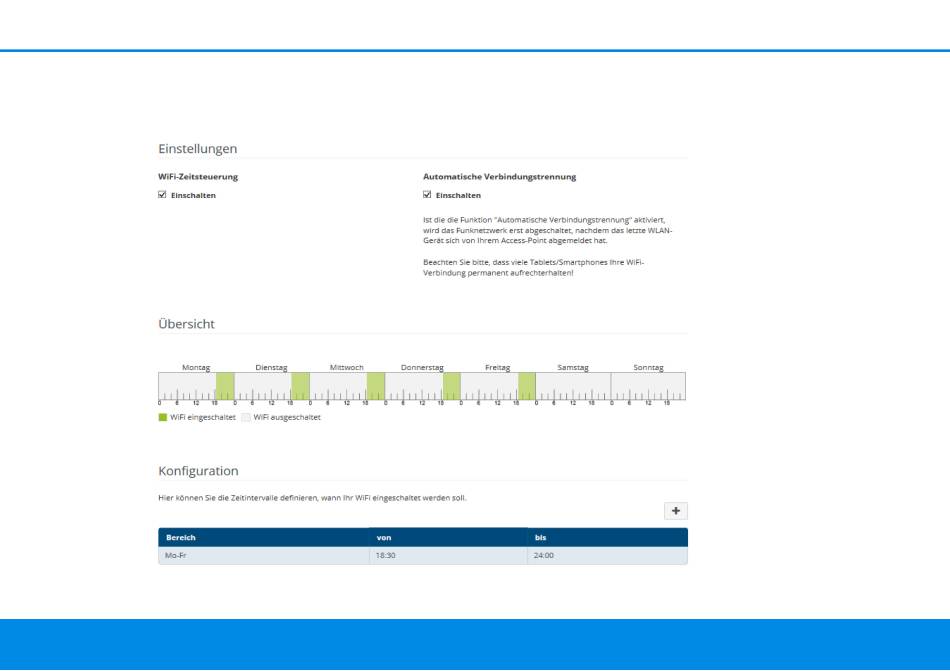950x671 pixels.
Task: Click Donnerstag green WiFi-on time block
Action: pyautogui.click(x=451, y=386)
